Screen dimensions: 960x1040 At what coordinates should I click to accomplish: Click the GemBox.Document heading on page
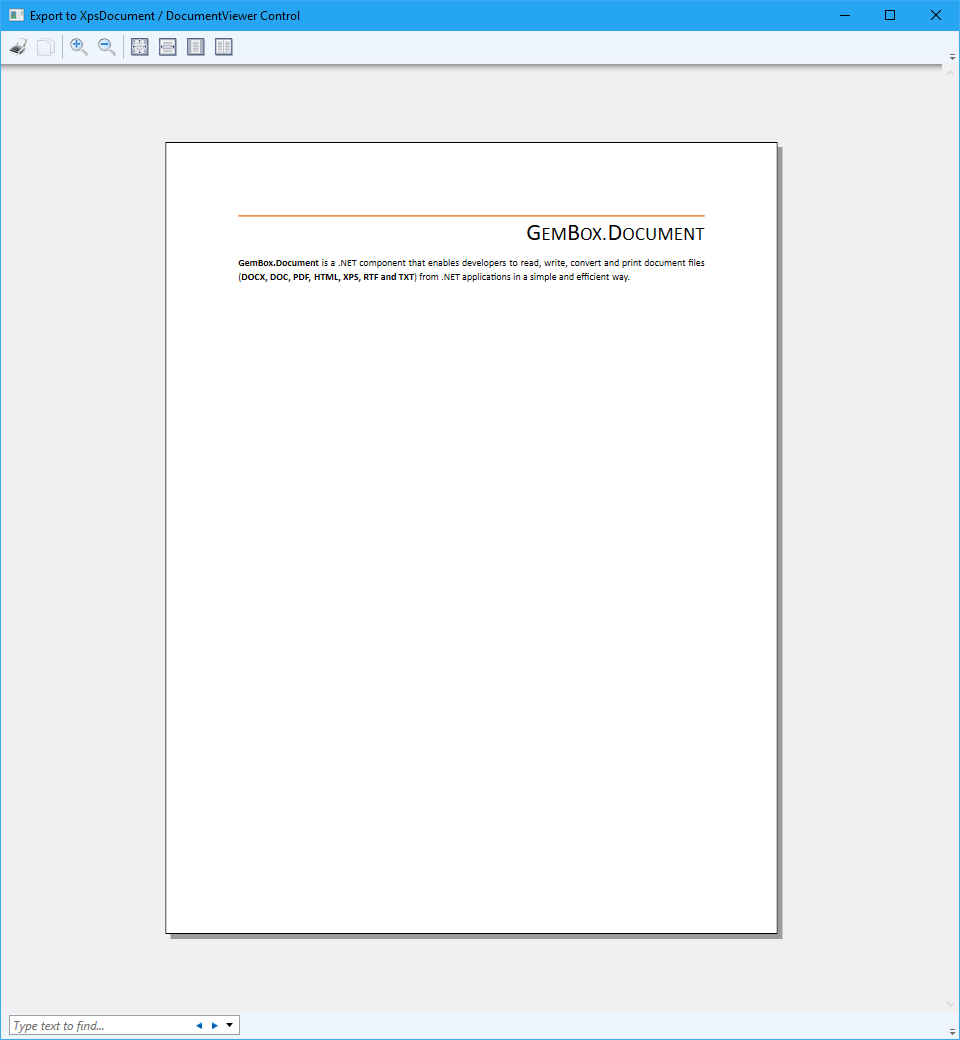coord(615,234)
